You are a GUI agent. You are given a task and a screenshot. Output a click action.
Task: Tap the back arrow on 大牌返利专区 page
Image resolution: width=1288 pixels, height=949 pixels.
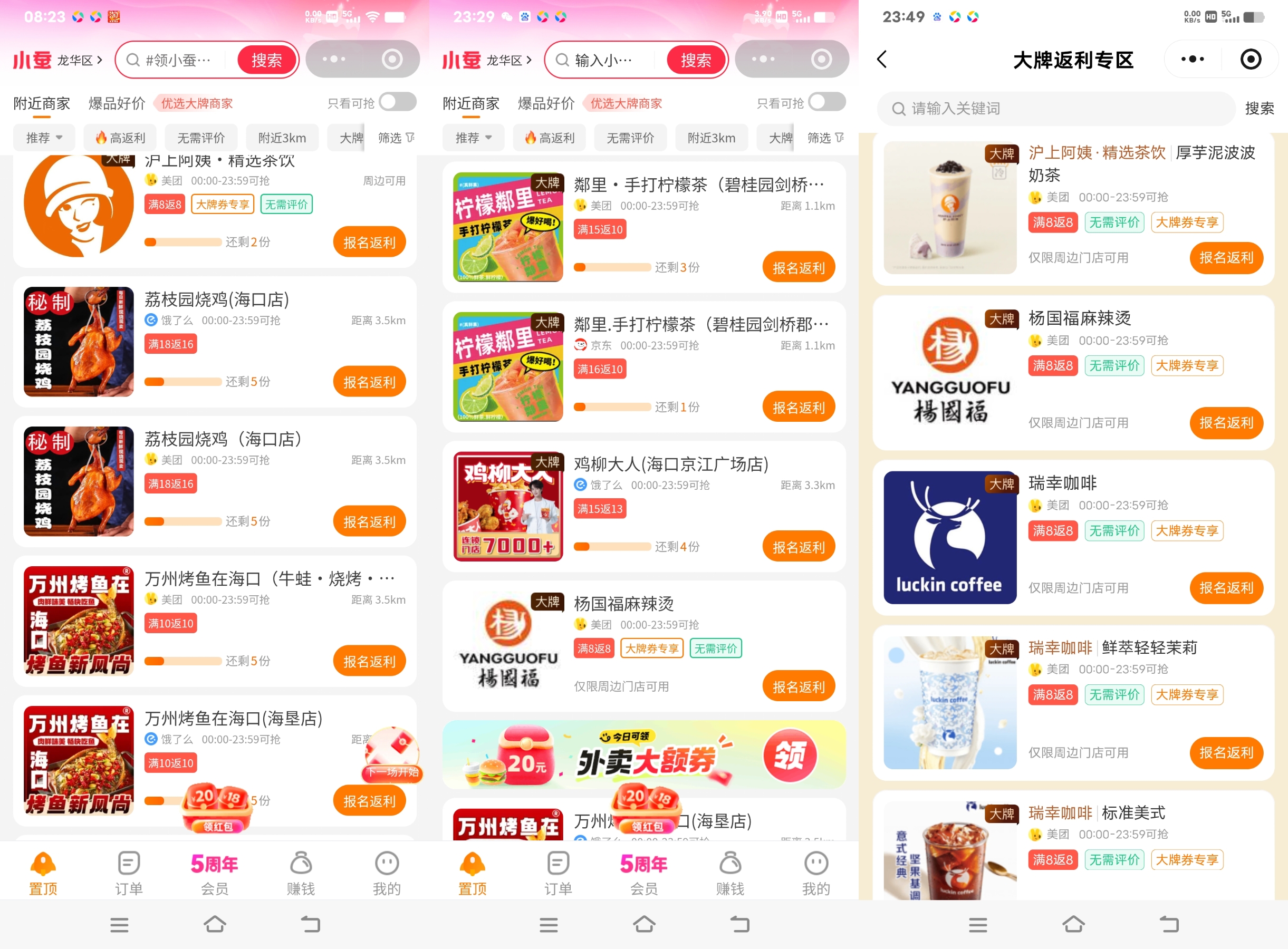(882, 59)
